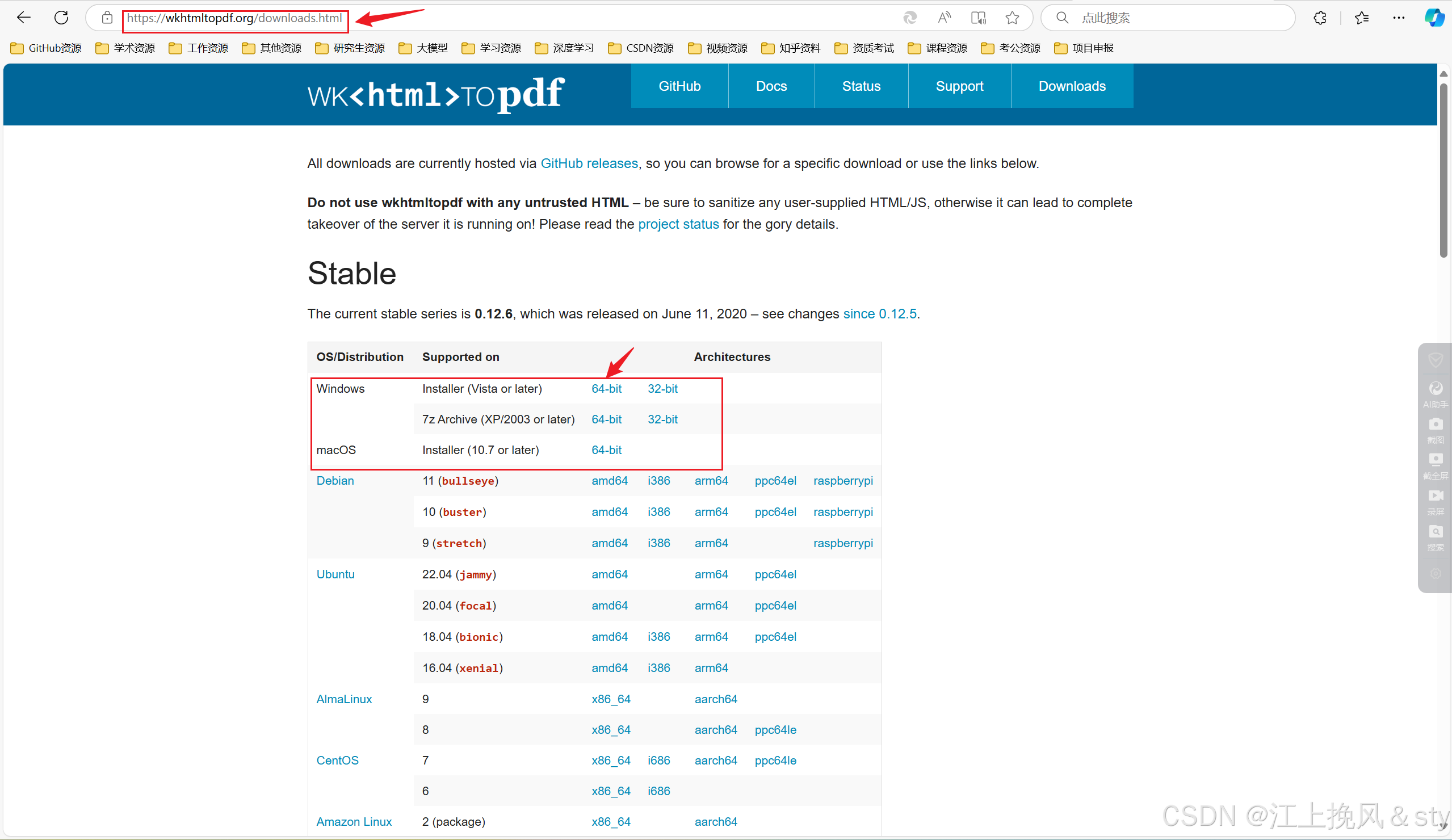Open the 工作资源 bookmark folder
The image size is (1452, 840).
[198, 48]
